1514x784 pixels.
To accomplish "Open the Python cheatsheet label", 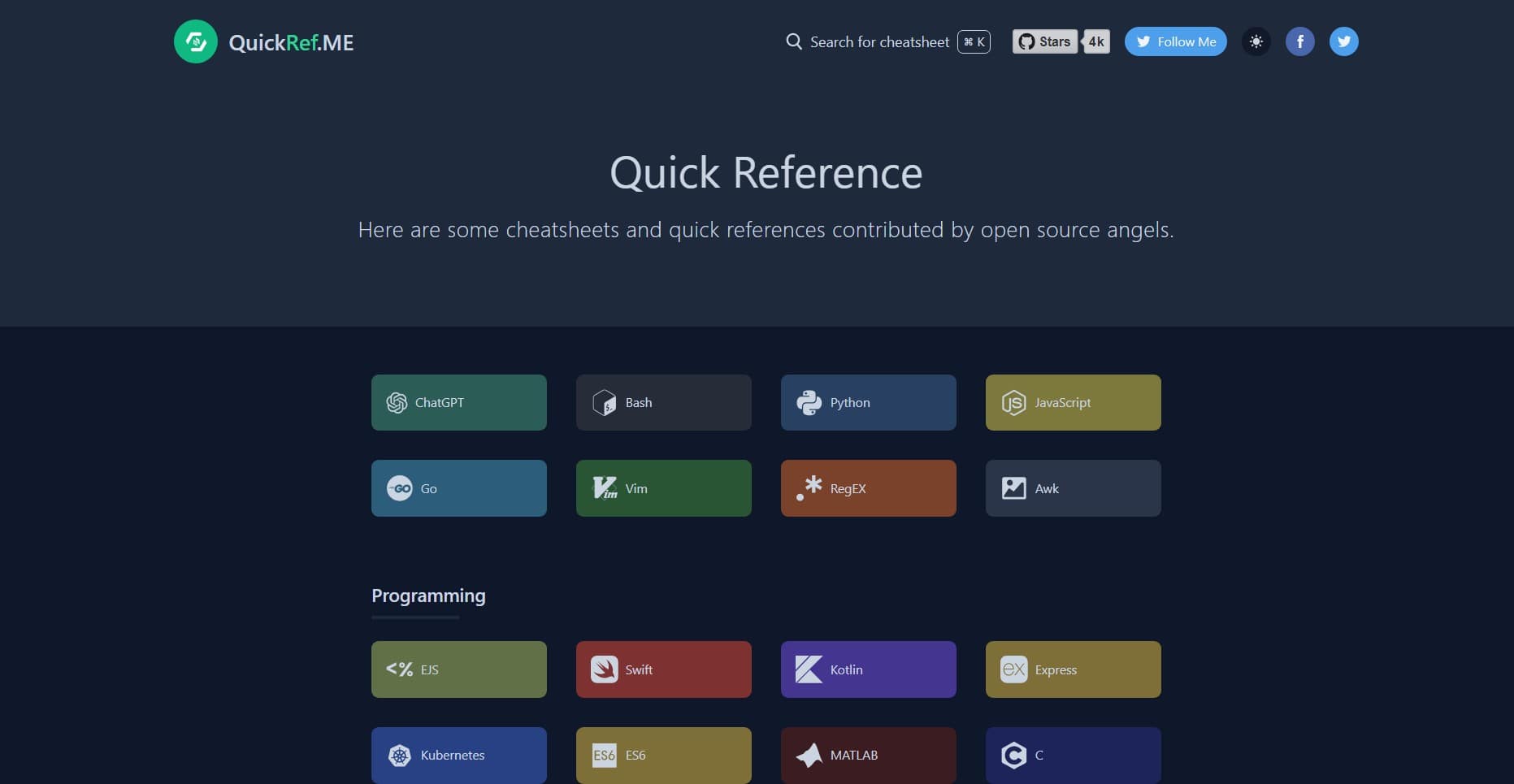I will point(850,402).
